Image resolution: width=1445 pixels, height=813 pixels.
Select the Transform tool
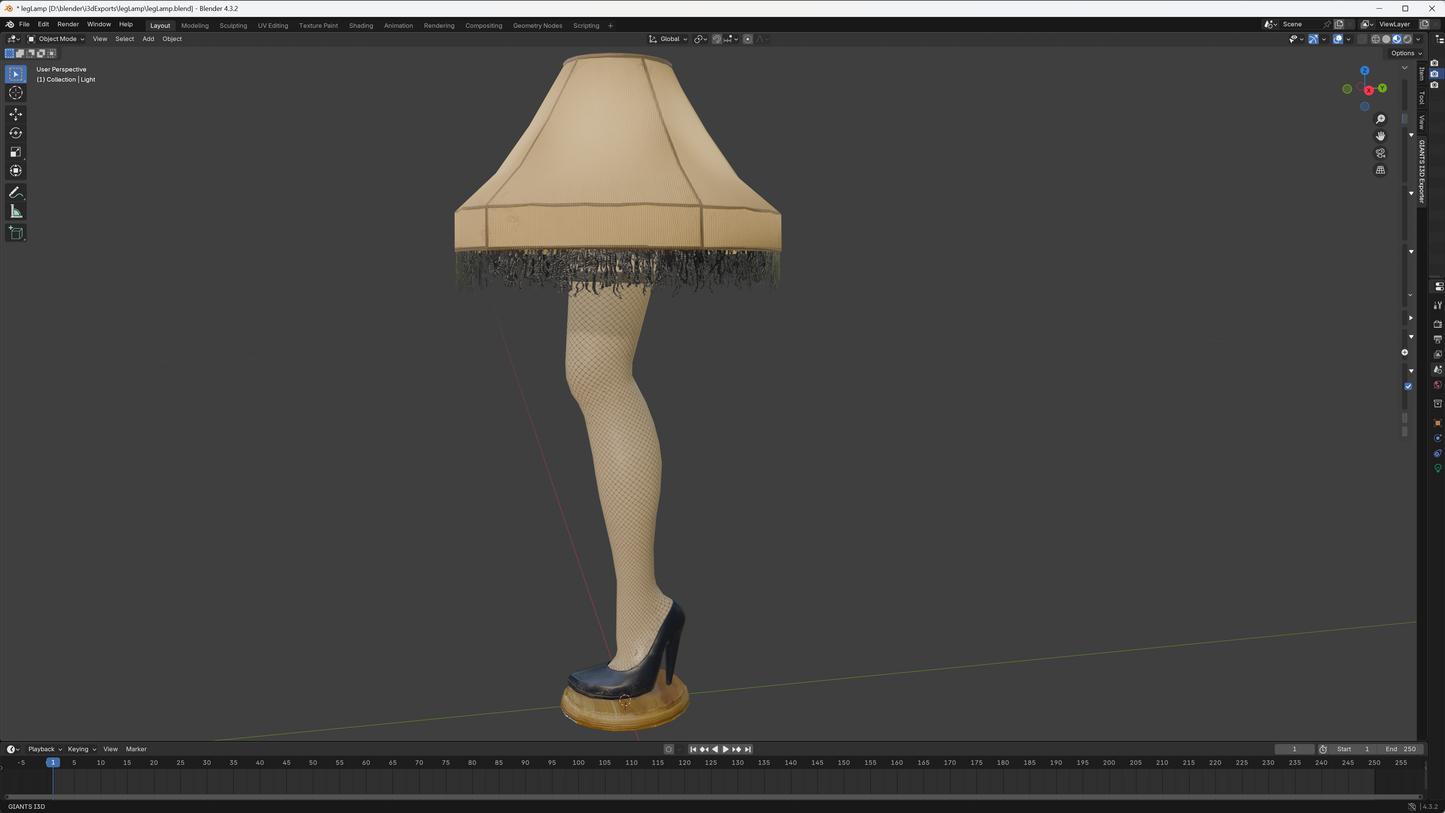(15, 171)
